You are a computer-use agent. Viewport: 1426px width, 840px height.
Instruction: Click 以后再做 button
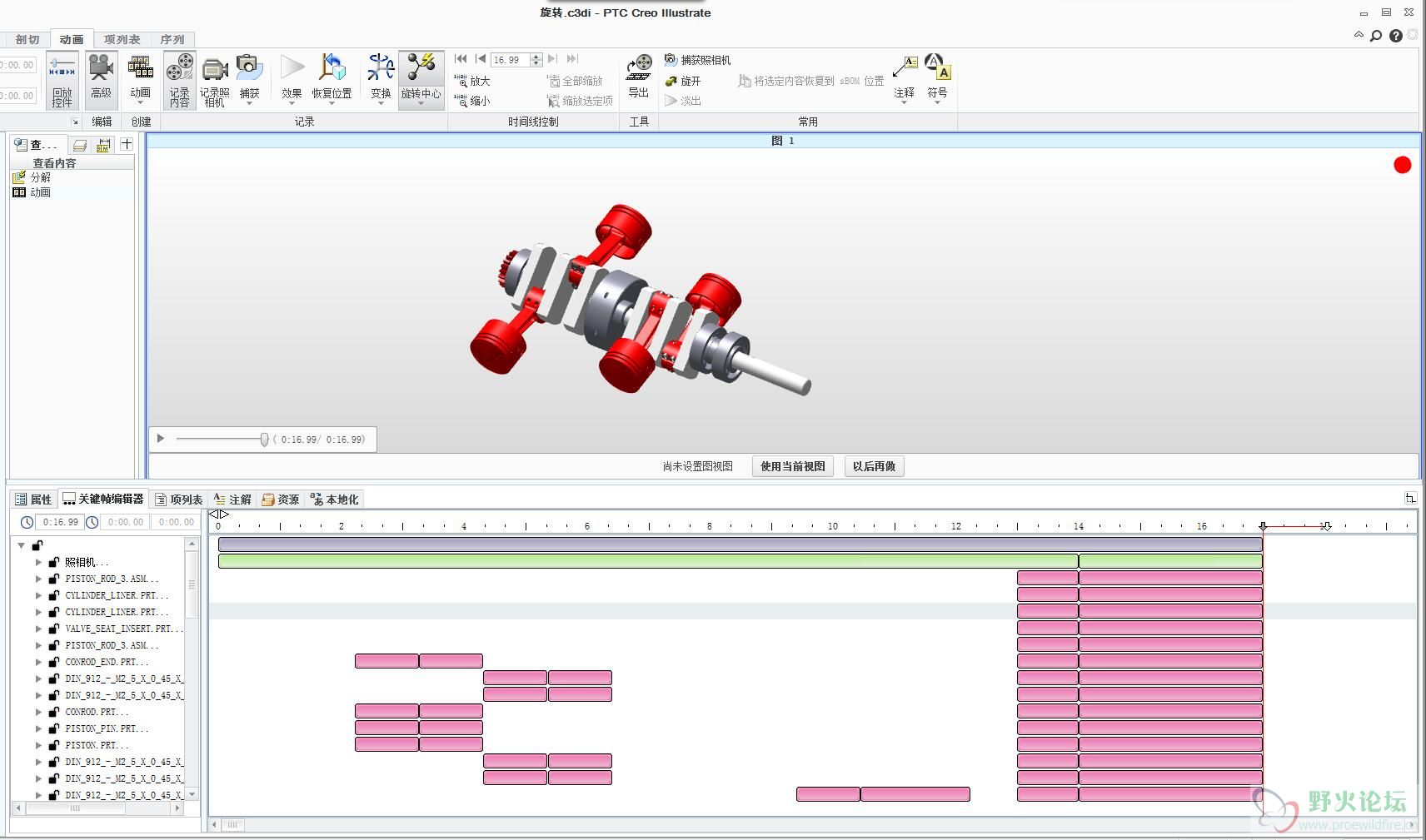[875, 466]
